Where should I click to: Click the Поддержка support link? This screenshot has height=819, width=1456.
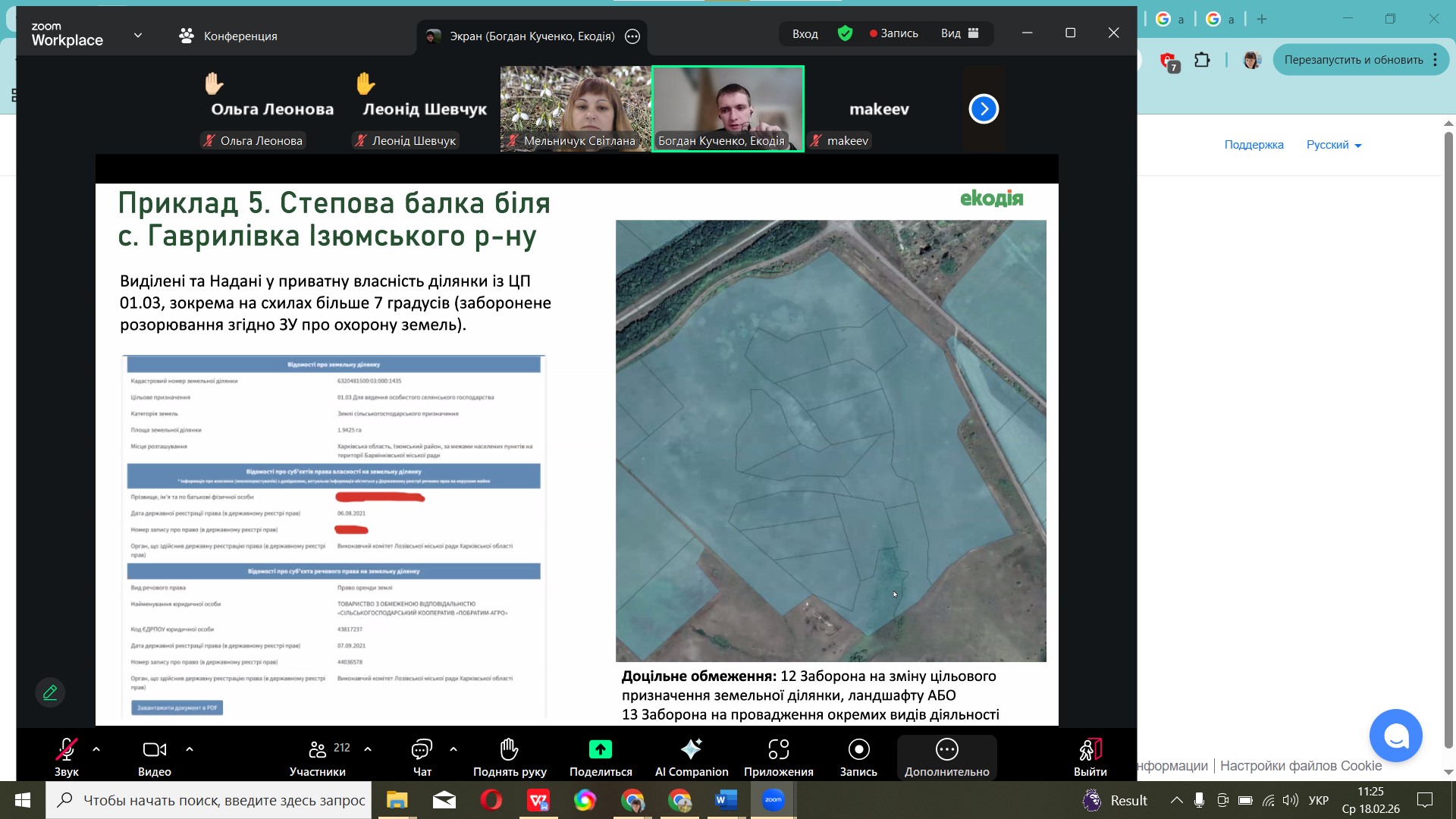(x=1254, y=145)
